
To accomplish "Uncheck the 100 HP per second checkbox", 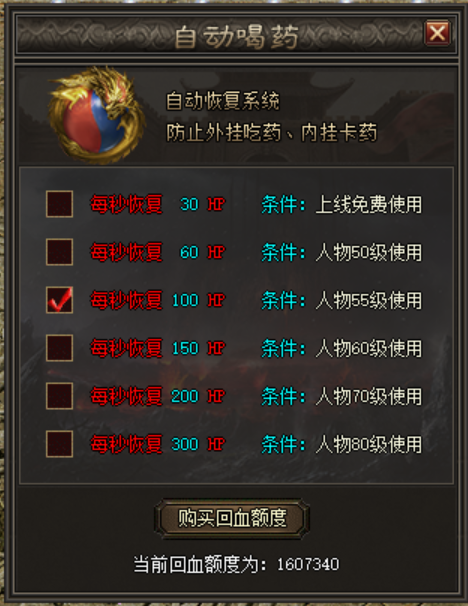I will (59, 300).
